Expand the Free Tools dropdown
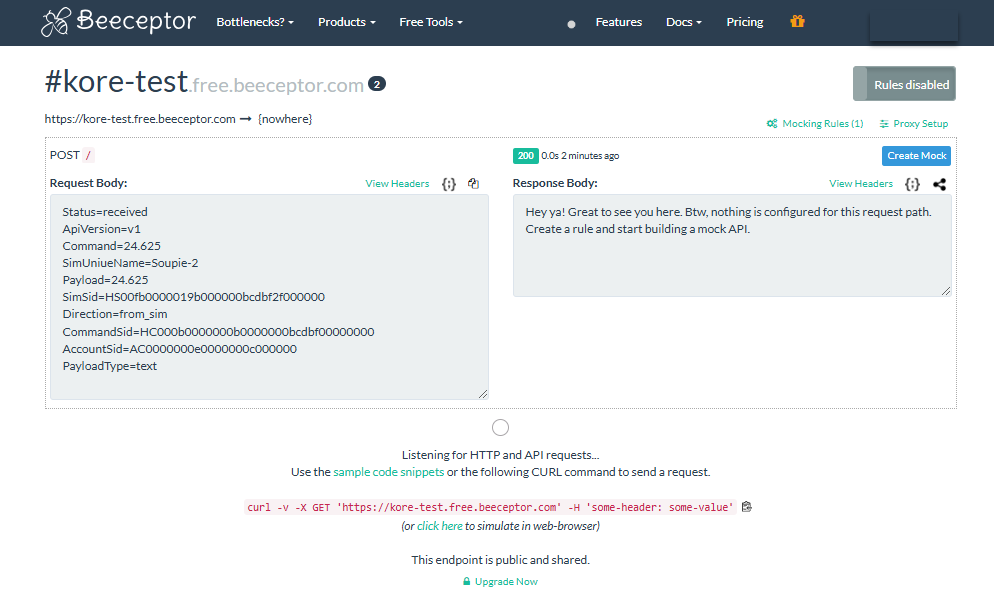 (431, 22)
